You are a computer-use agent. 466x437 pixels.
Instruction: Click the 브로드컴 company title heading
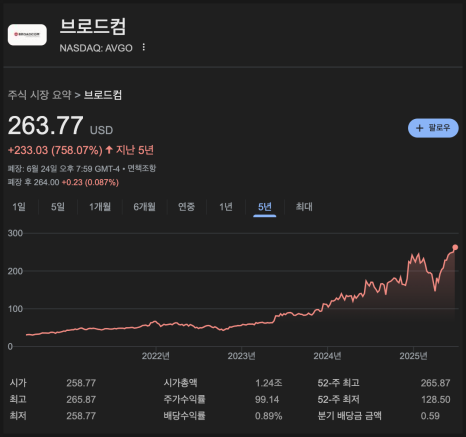coord(93,26)
